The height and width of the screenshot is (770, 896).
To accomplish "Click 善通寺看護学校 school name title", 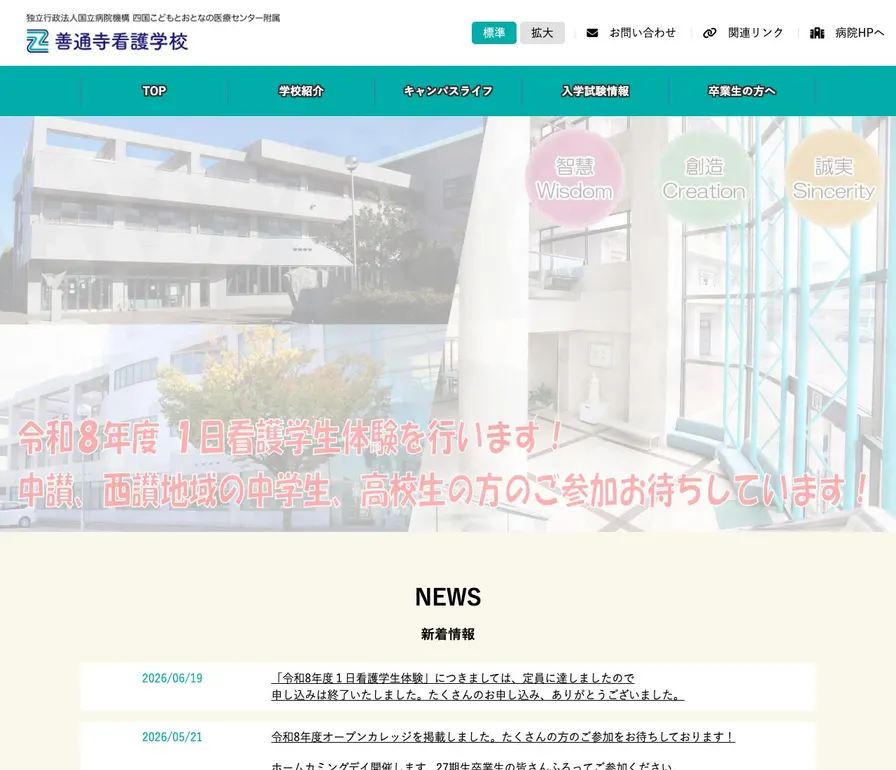I will (x=121, y=42).
